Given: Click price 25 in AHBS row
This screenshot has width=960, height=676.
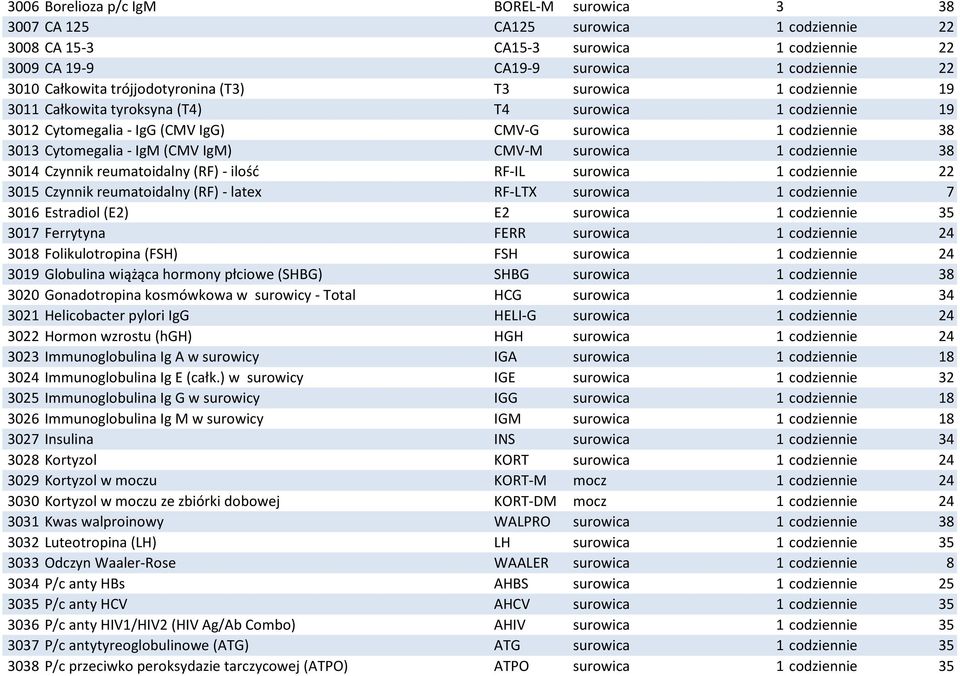Looking at the screenshot, I should pos(946,584).
